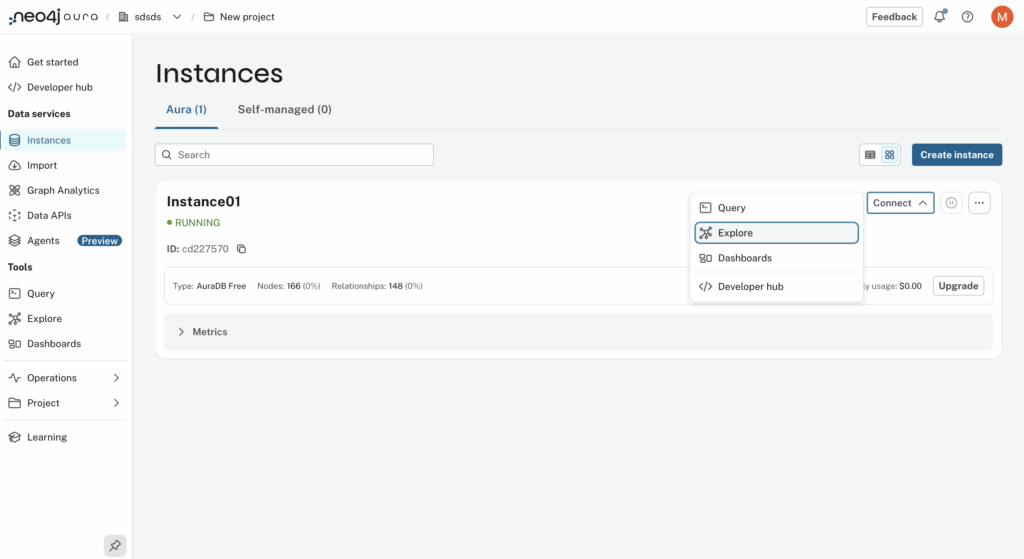This screenshot has width=1024, height=559.
Task: Select Instances in sidebar
Action: (63, 140)
